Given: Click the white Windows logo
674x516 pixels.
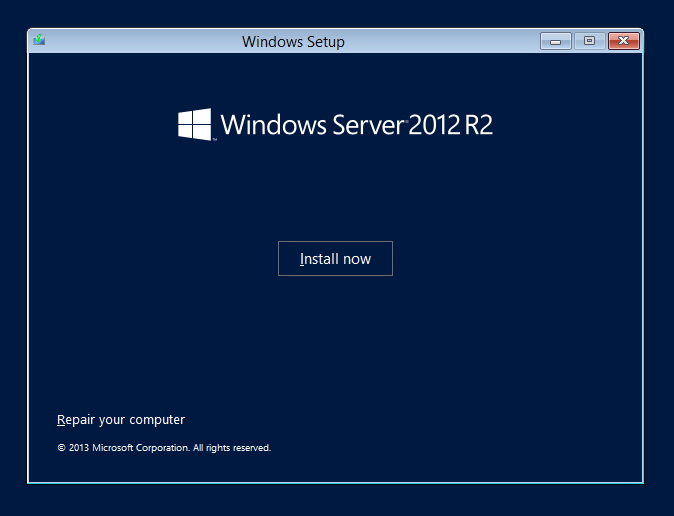Looking at the screenshot, I should (x=195, y=125).
